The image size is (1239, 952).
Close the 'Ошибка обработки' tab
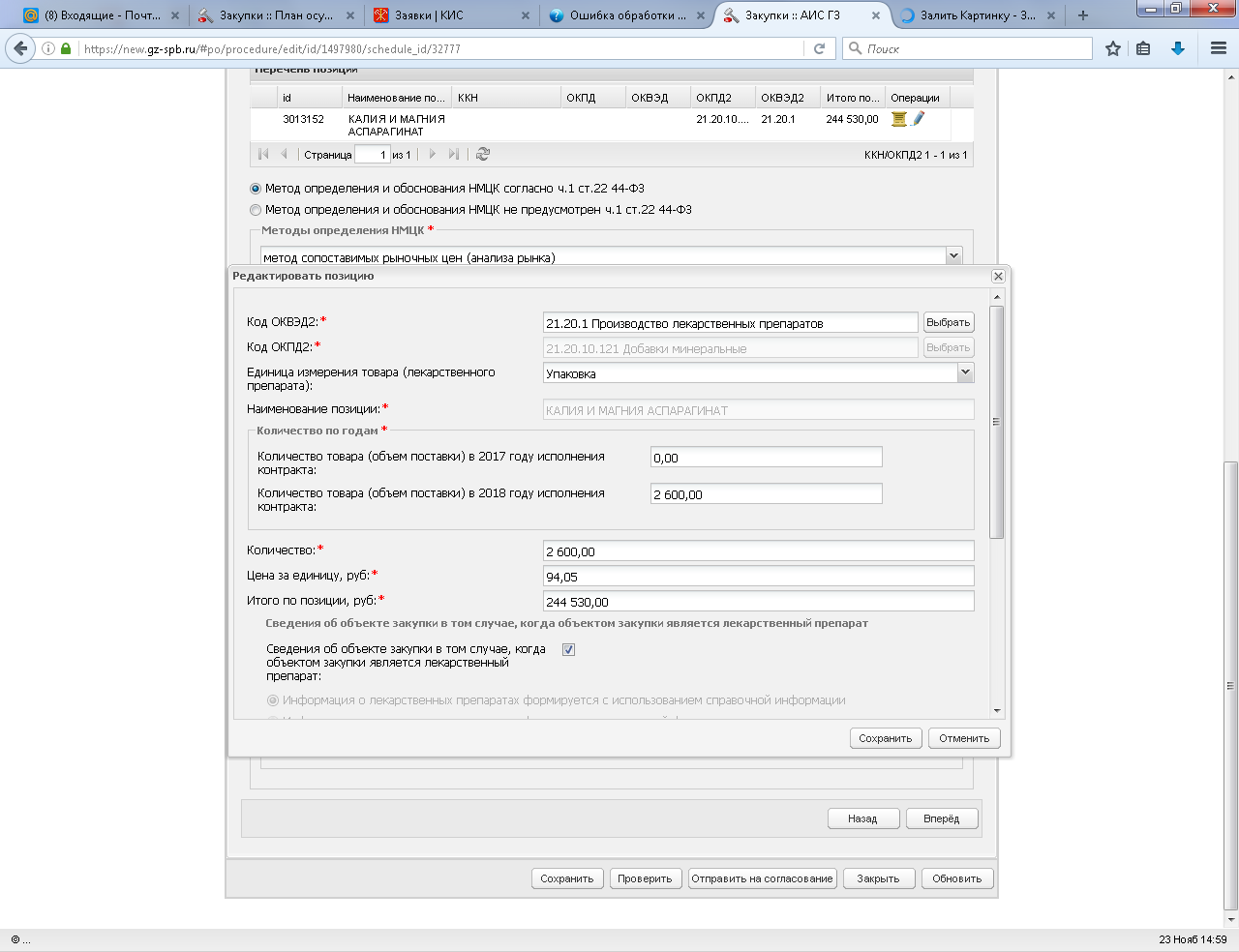(x=701, y=15)
